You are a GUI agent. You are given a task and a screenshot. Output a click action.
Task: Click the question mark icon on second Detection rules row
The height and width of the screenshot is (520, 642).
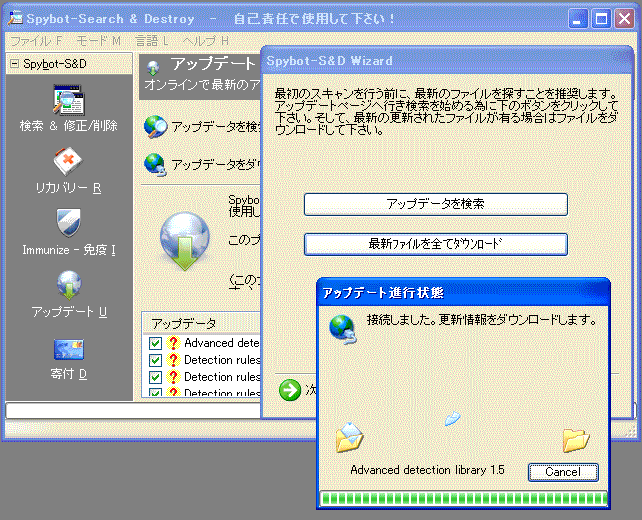pyautogui.click(x=173, y=377)
